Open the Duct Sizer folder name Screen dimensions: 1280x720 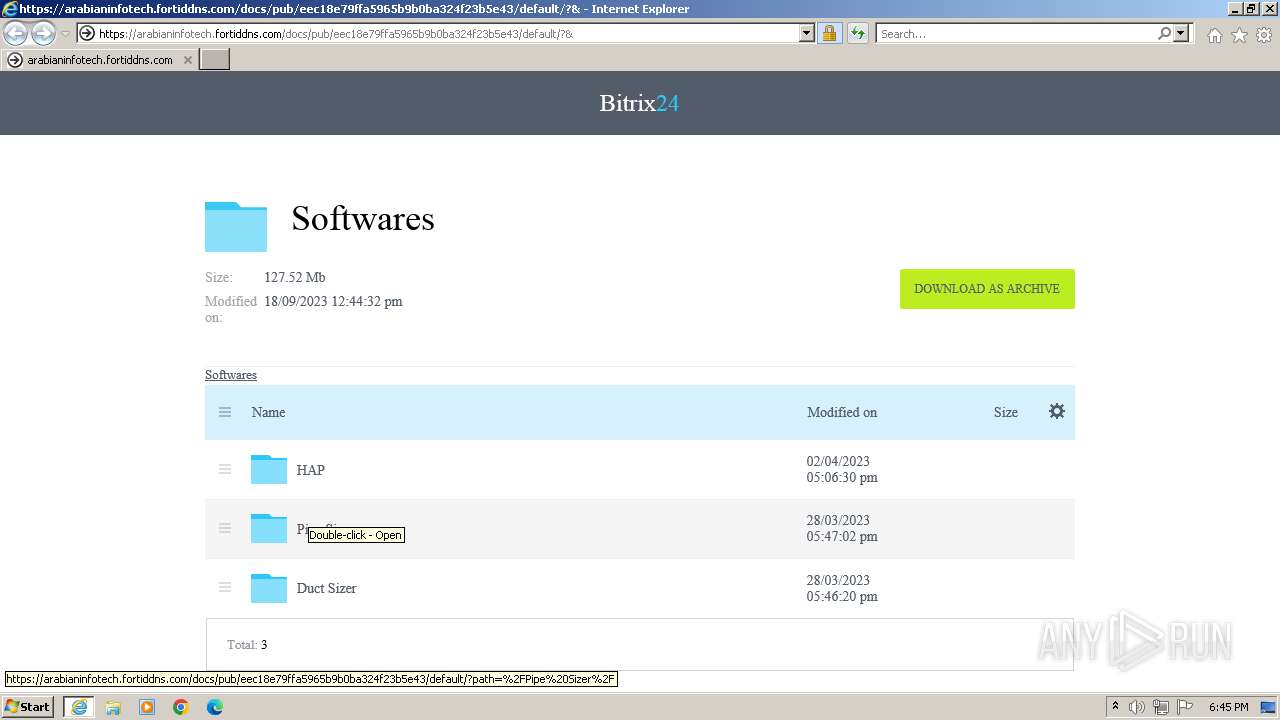click(326, 588)
